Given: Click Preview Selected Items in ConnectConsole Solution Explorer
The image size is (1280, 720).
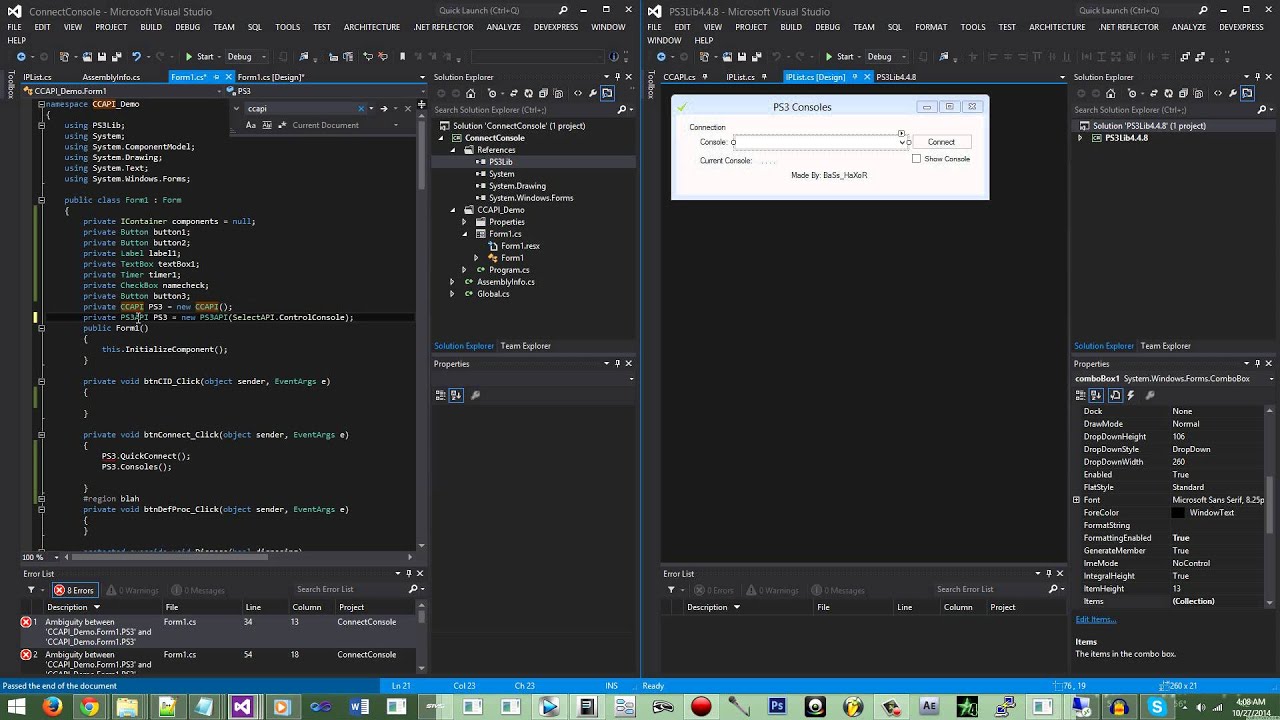Looking at the screenshot, I should (x=607, y=94).
